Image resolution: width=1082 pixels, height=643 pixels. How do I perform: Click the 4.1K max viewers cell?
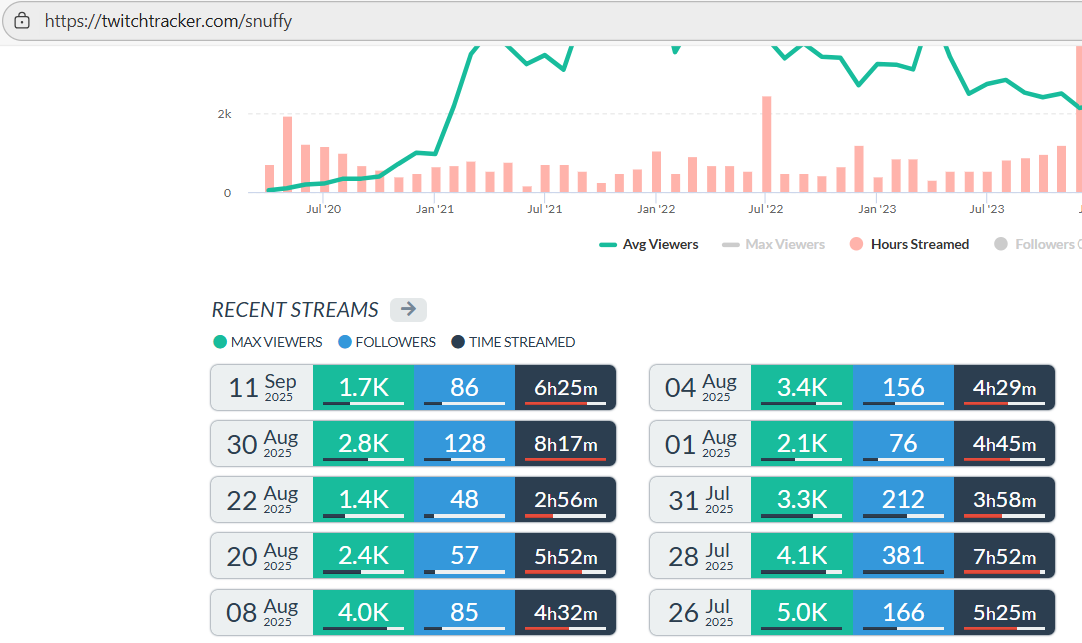pyautogui.click(x=802, y=555)
